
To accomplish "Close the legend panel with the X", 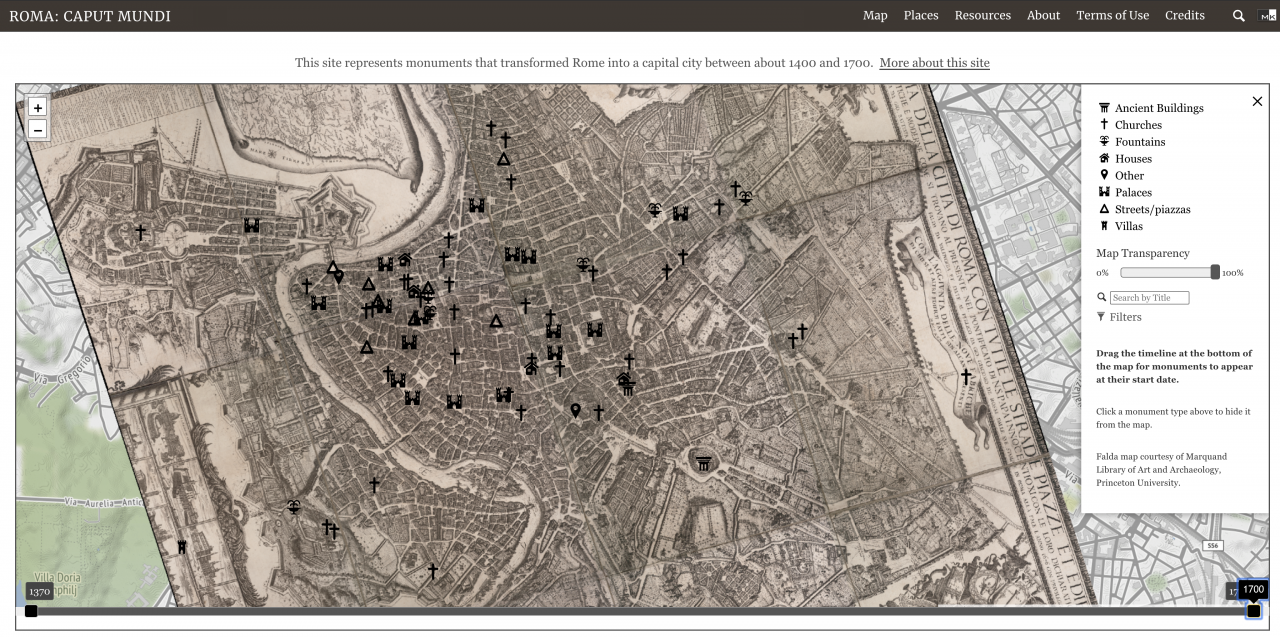I will click(x=1257, y=101).
